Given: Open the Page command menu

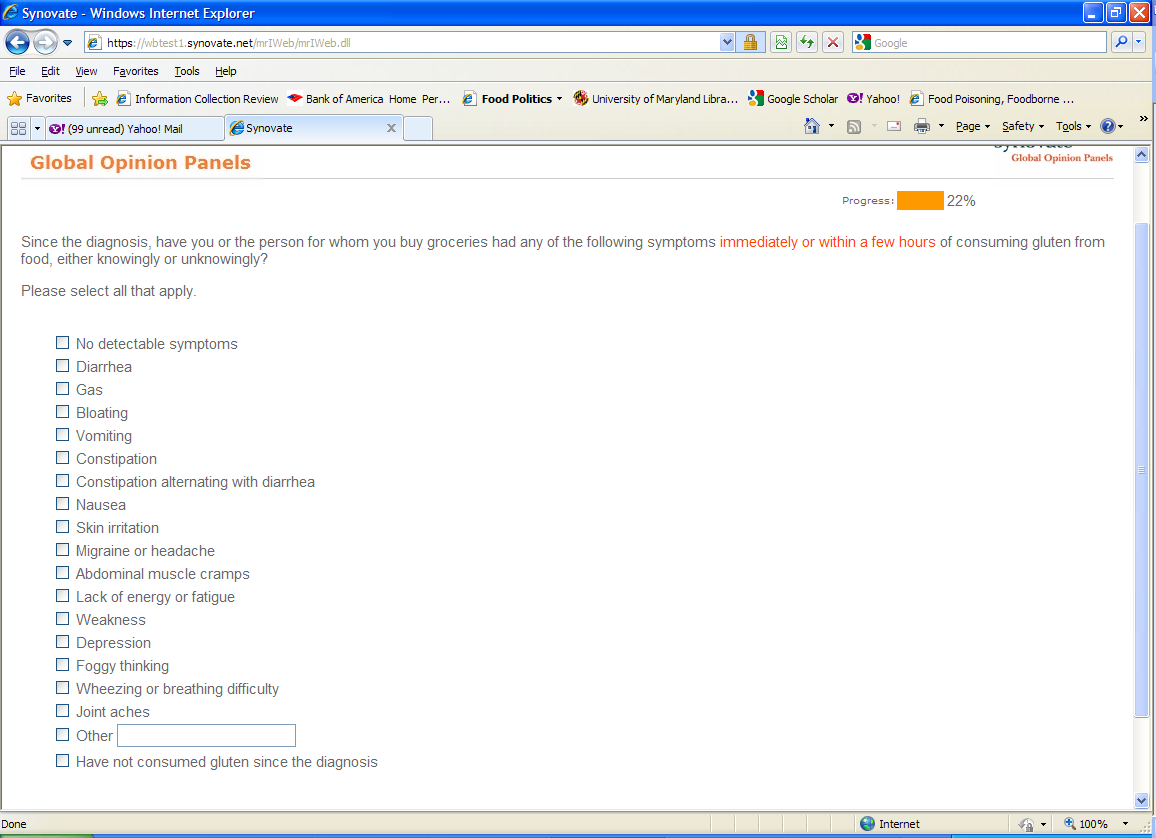Looking at the screenshot, I should point(972,126).
